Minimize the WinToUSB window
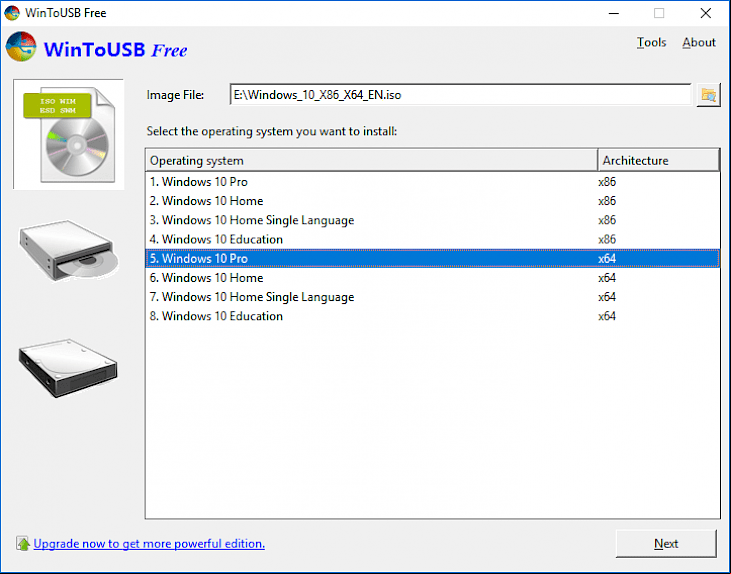The height and width of the screenshot is (574, 731). (x=614, y=13)
